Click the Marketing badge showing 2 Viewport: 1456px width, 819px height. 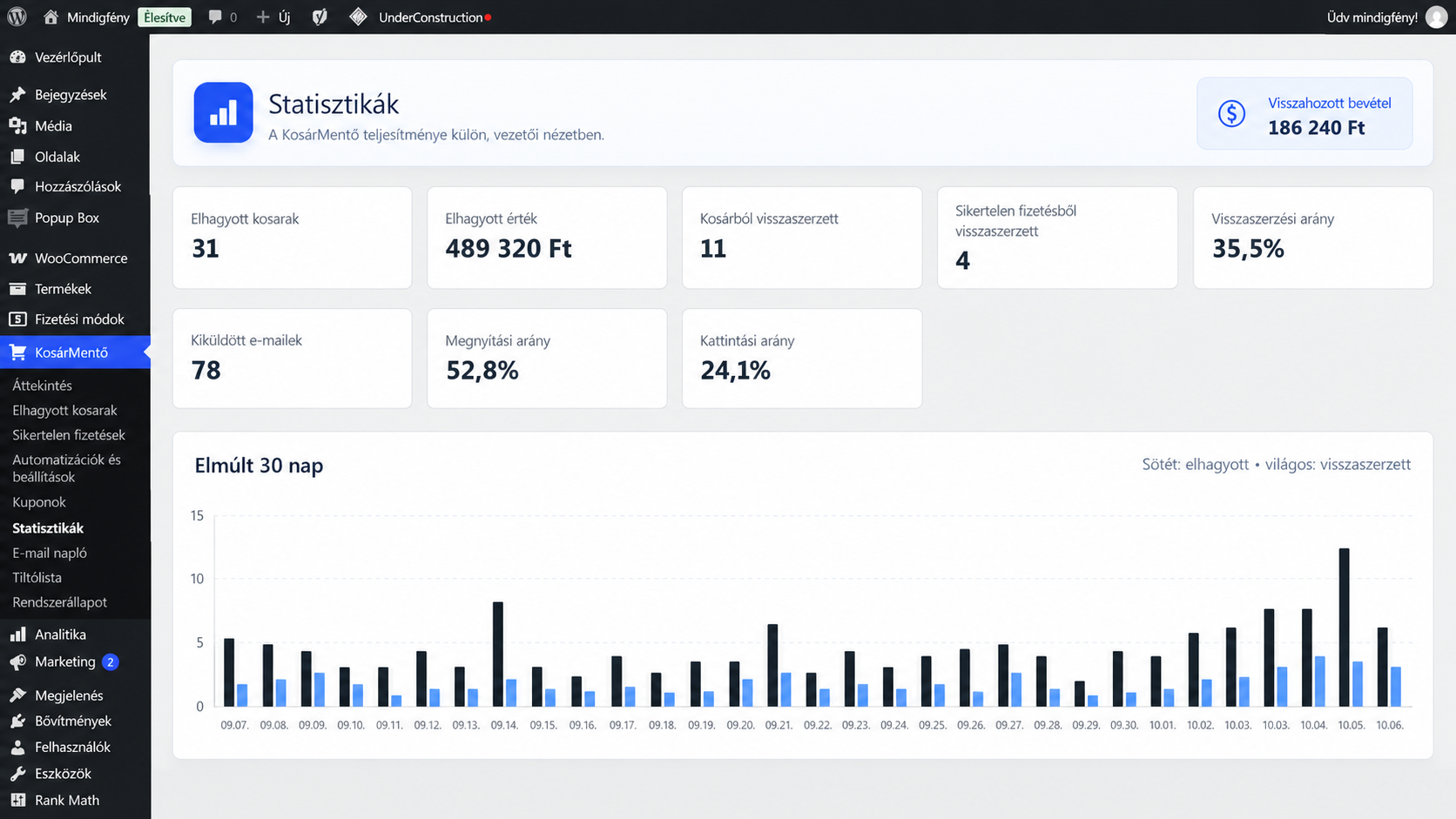[x=110, y=662]
